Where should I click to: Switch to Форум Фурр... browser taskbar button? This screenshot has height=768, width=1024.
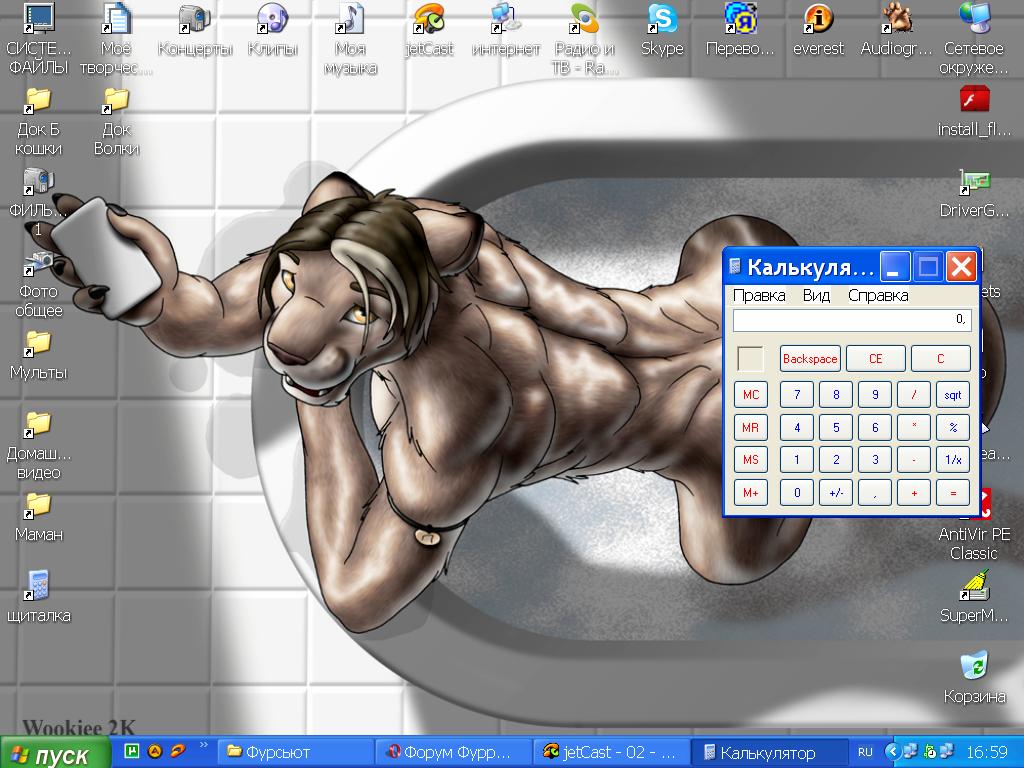(454, 752)
